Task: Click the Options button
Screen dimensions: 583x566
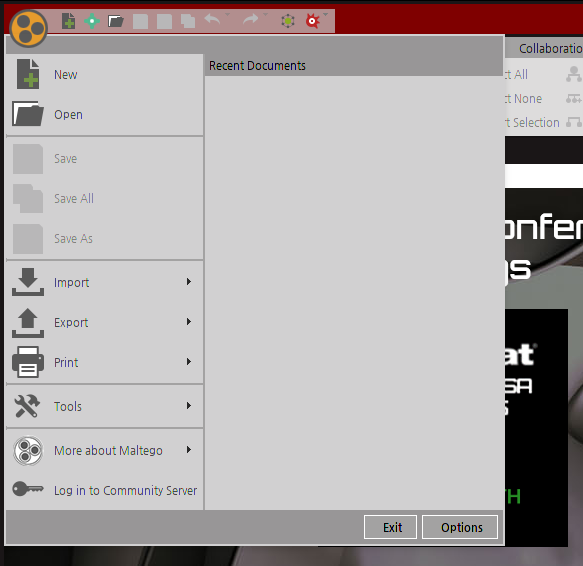Action: (x=460, y=527)
